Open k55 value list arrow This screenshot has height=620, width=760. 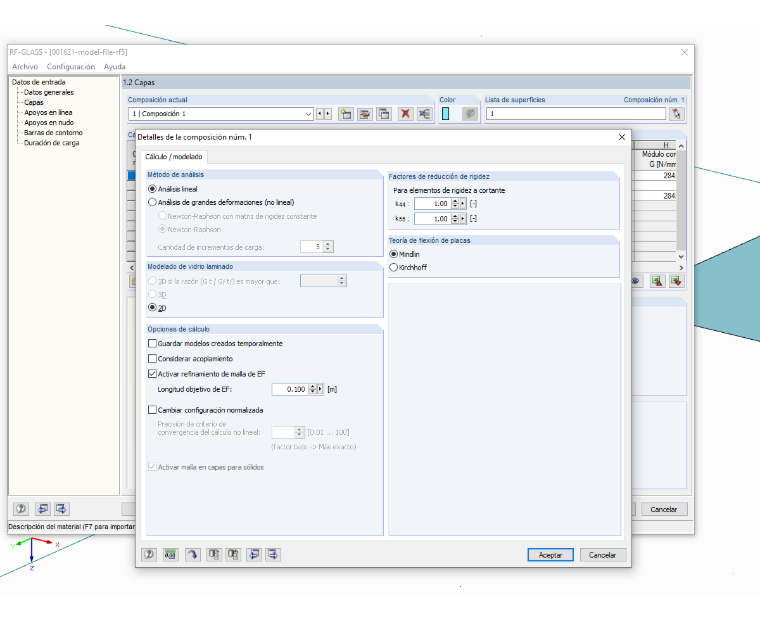(x=463, y=219)
